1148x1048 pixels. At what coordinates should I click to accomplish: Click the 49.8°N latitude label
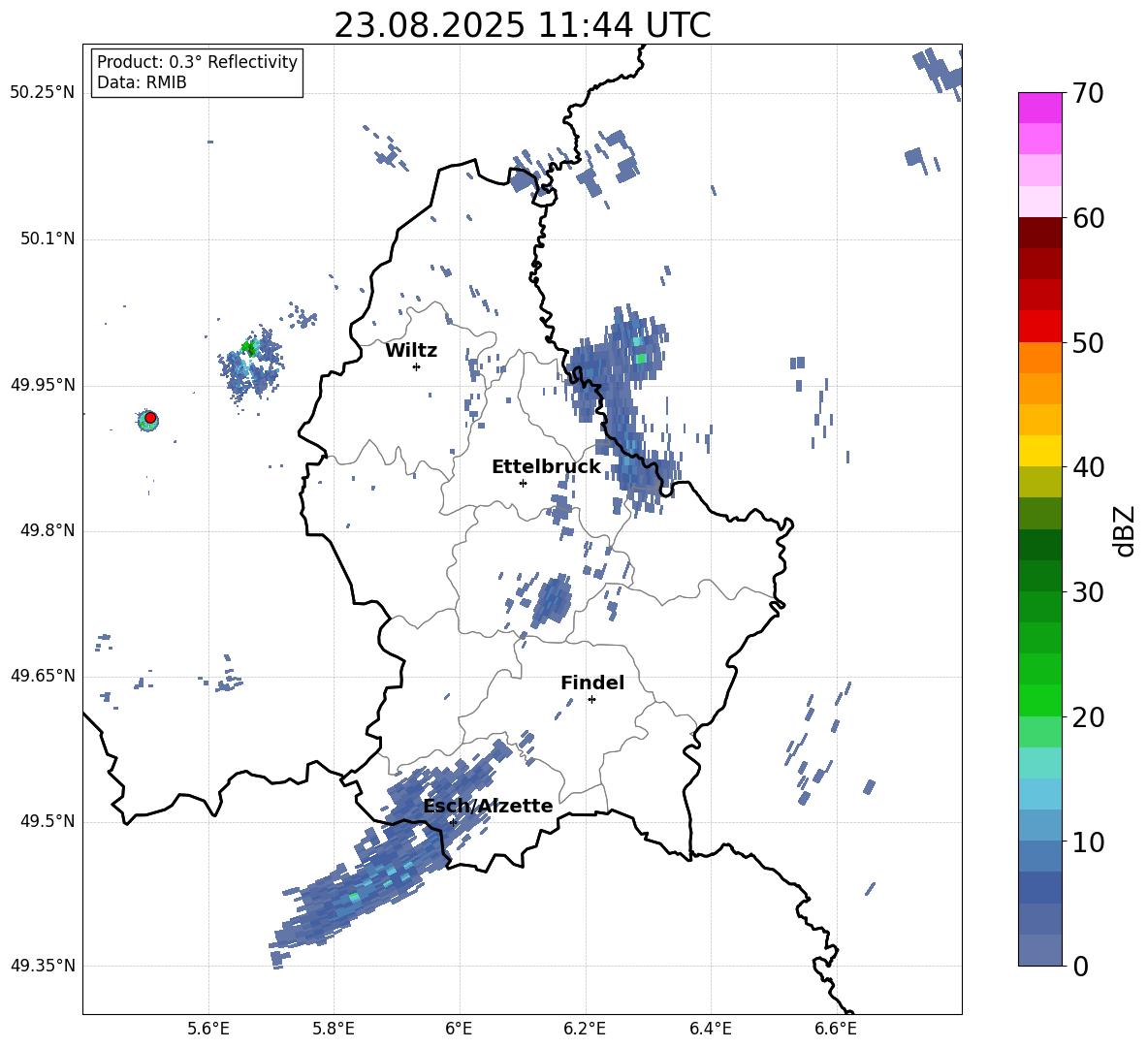[x=47, y=530]
